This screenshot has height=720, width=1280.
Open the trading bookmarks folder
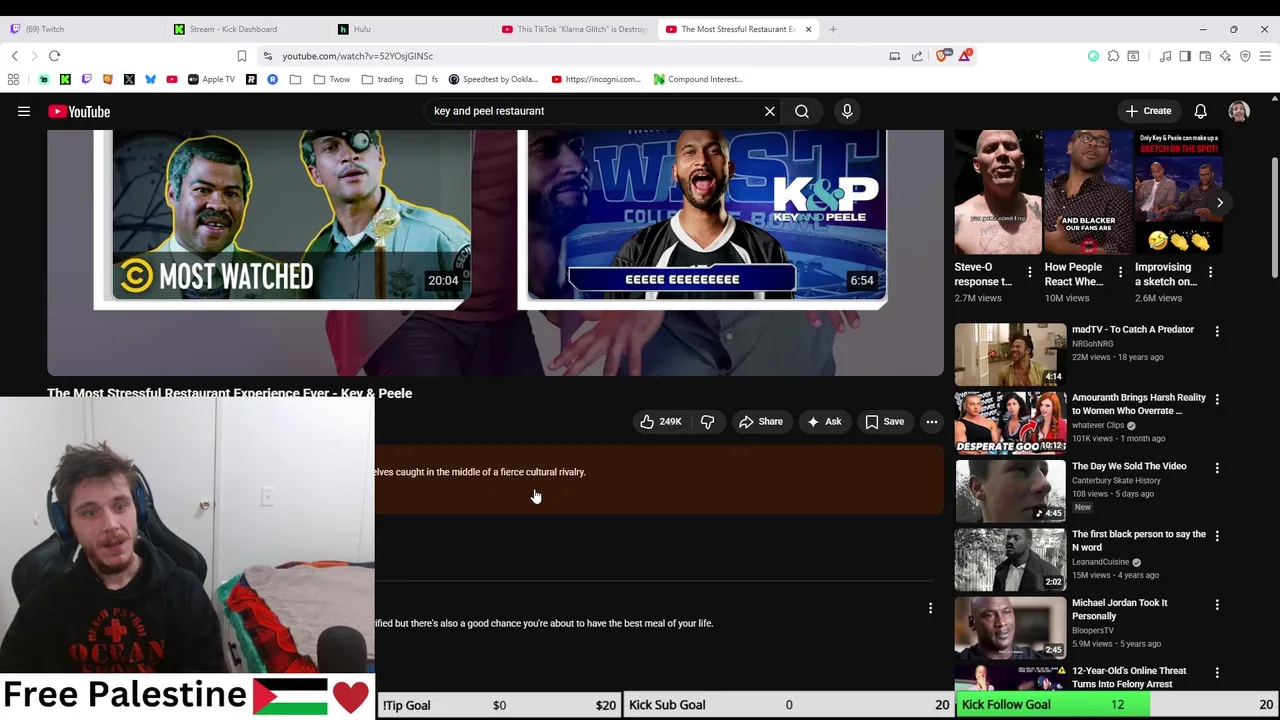point(383,79)
